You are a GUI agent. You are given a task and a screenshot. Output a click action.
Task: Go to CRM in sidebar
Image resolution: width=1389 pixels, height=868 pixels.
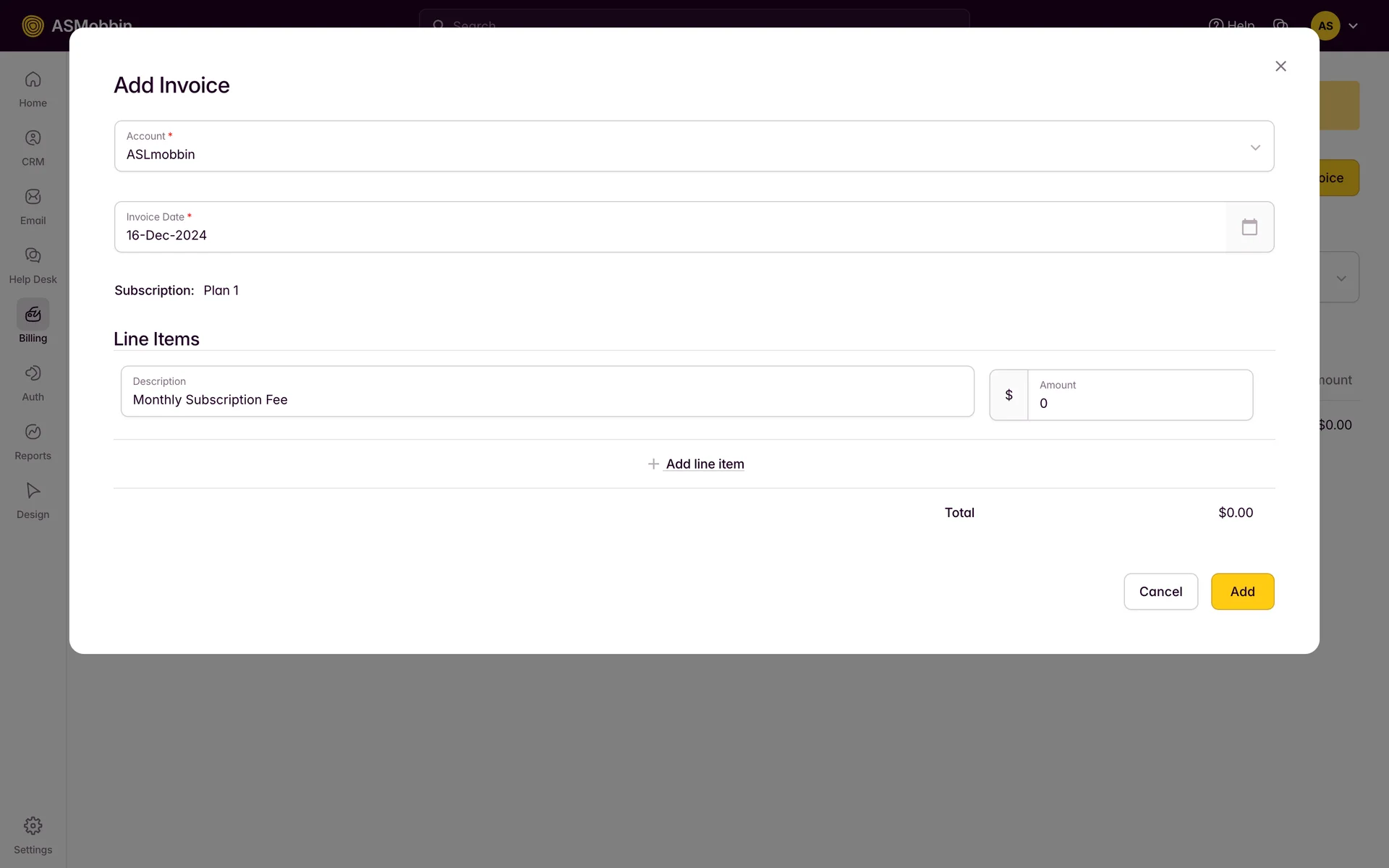[x=33, y=148]
